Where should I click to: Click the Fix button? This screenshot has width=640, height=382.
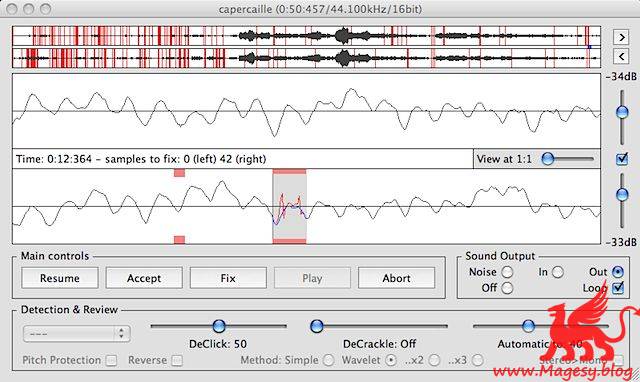[228, 278]
